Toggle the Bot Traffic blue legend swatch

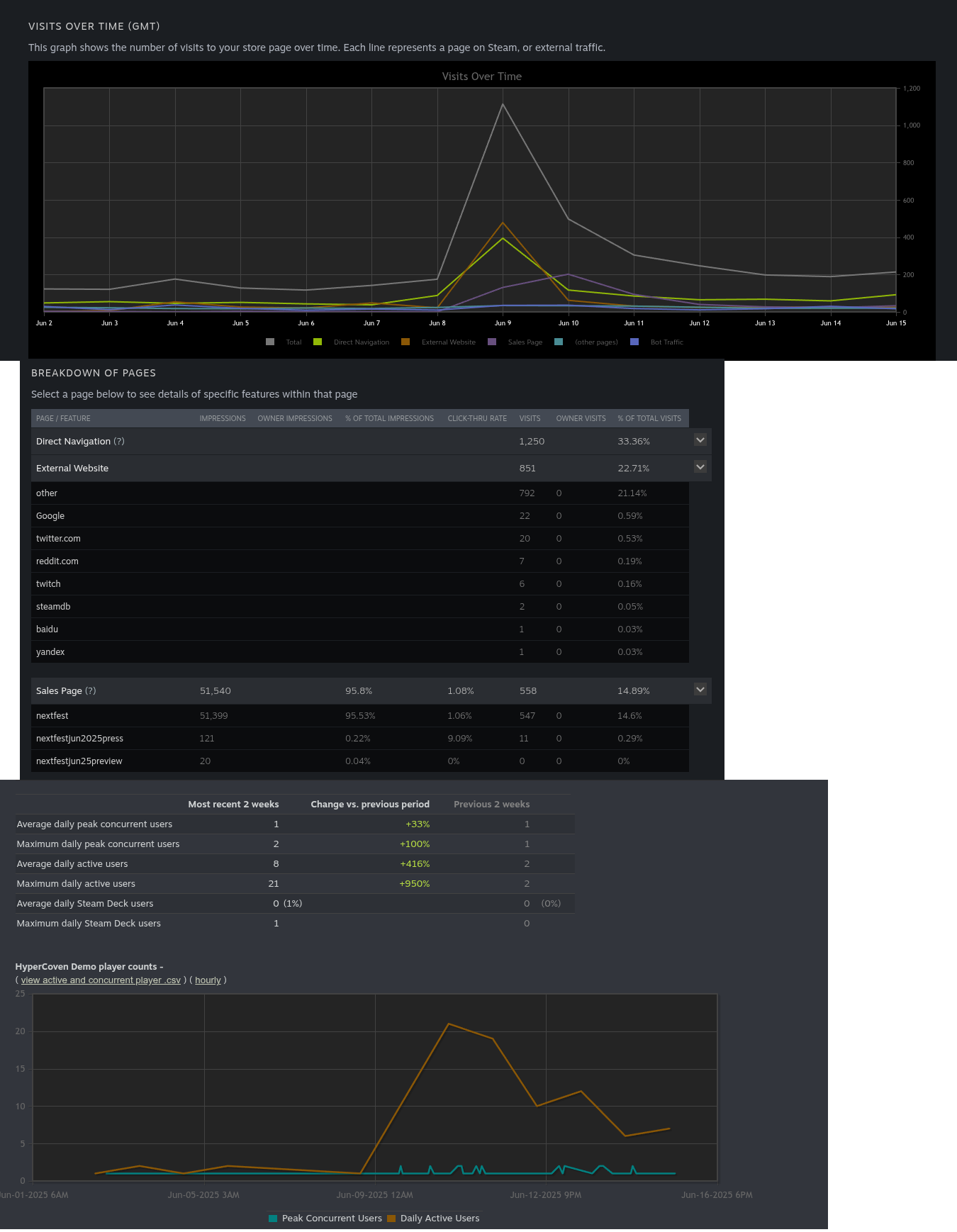(634, 342)
